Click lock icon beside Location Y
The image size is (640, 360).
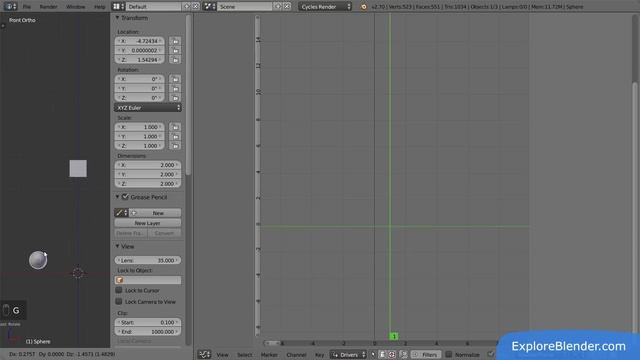175,51
